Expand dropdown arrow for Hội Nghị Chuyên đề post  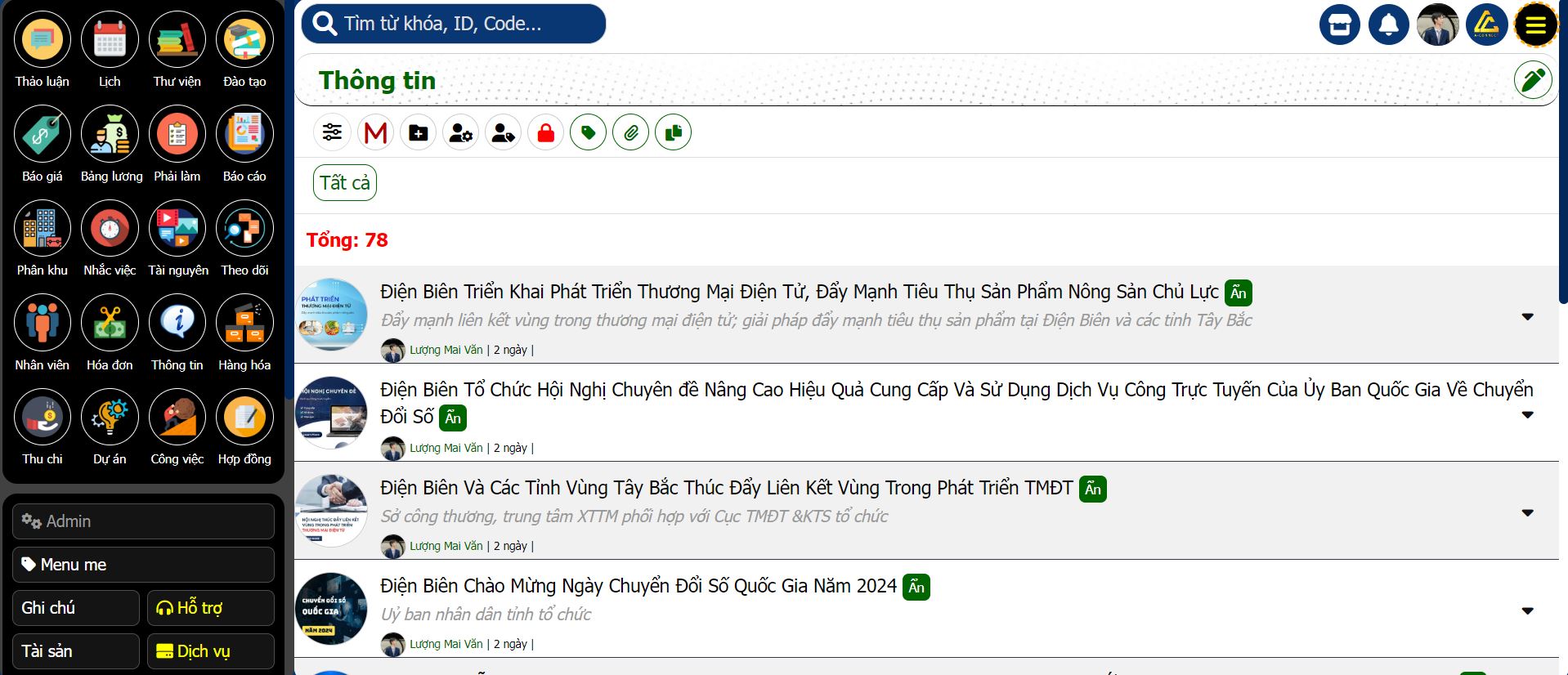coord(1527,415)
